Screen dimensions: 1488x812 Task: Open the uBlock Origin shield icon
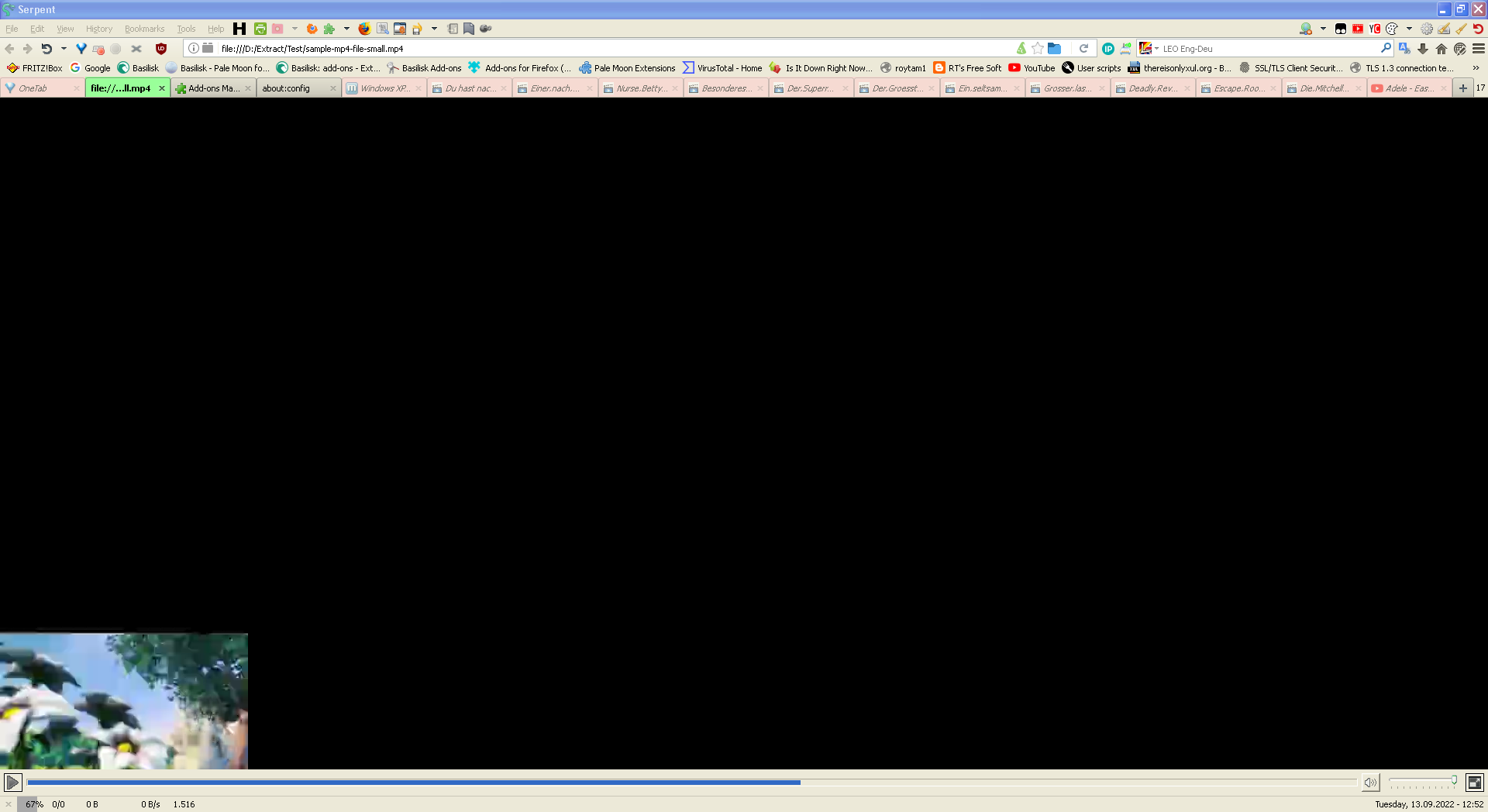pos(161,48)
